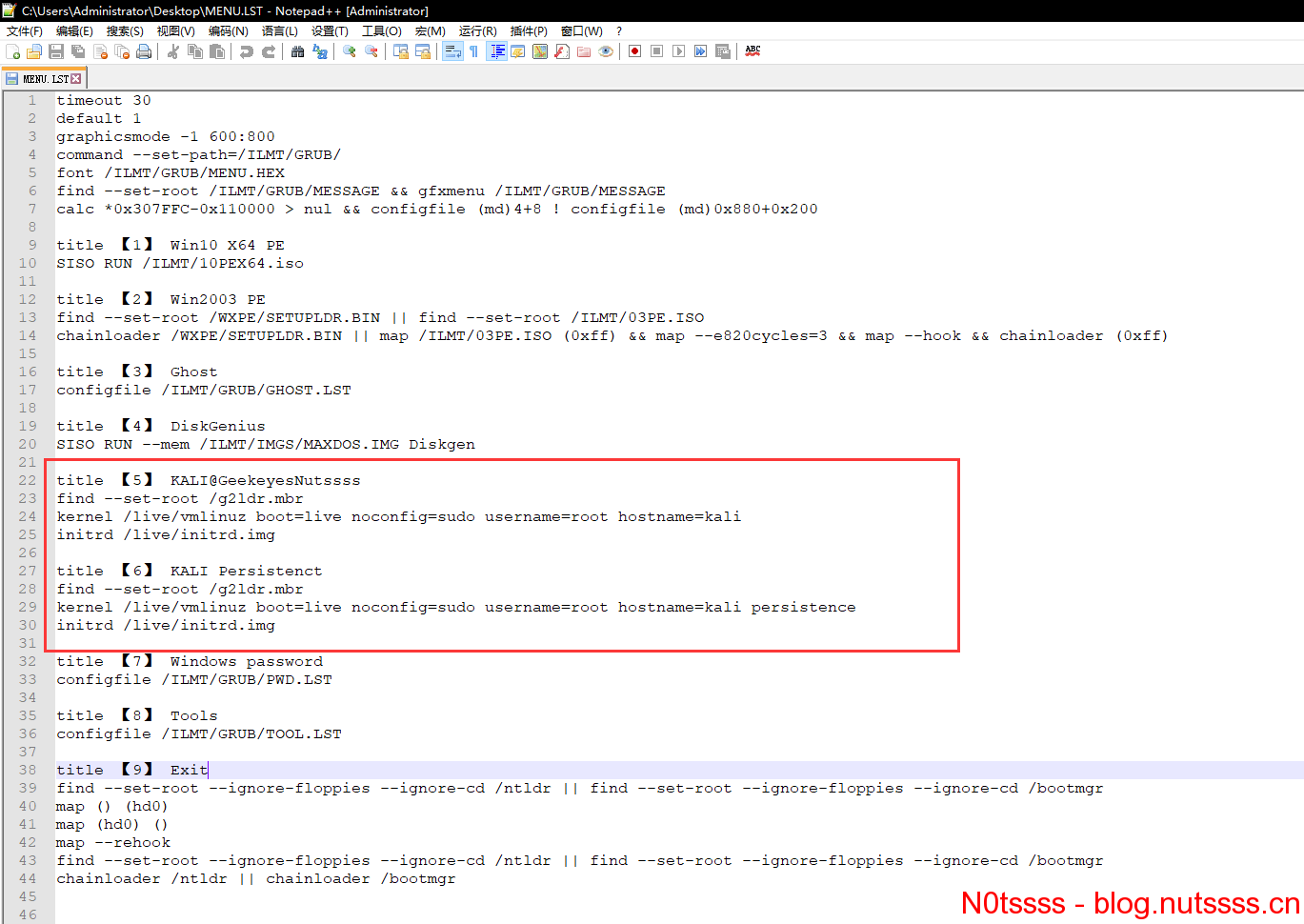This screenshot has width=1304, height=924.
Task: Open a file using the Open folder icon
Action: click(34, 51)
